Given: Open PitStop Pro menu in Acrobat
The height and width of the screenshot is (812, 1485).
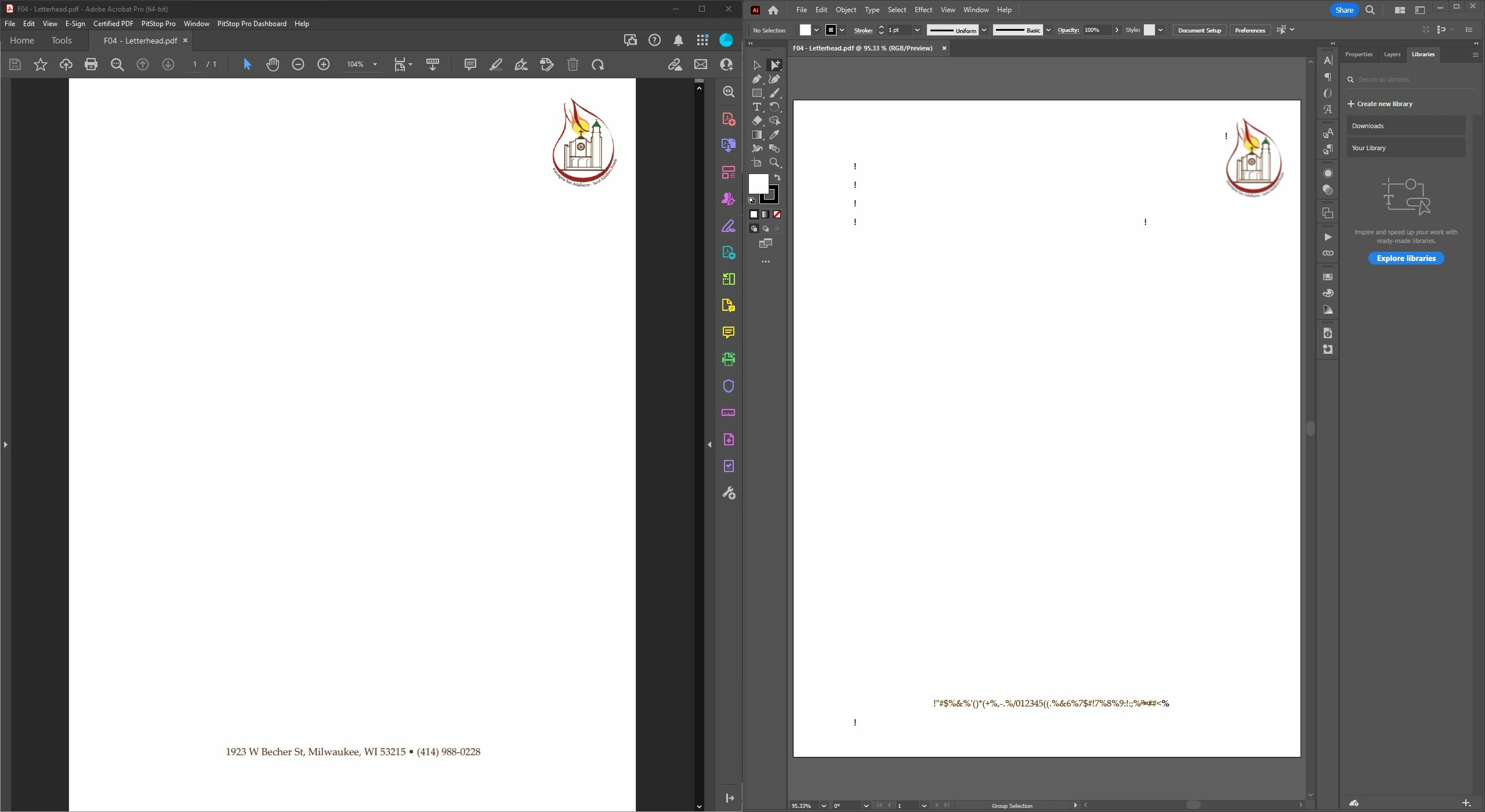Looking at the screenshot, I should pyautogui.click(x=158, y=24).
